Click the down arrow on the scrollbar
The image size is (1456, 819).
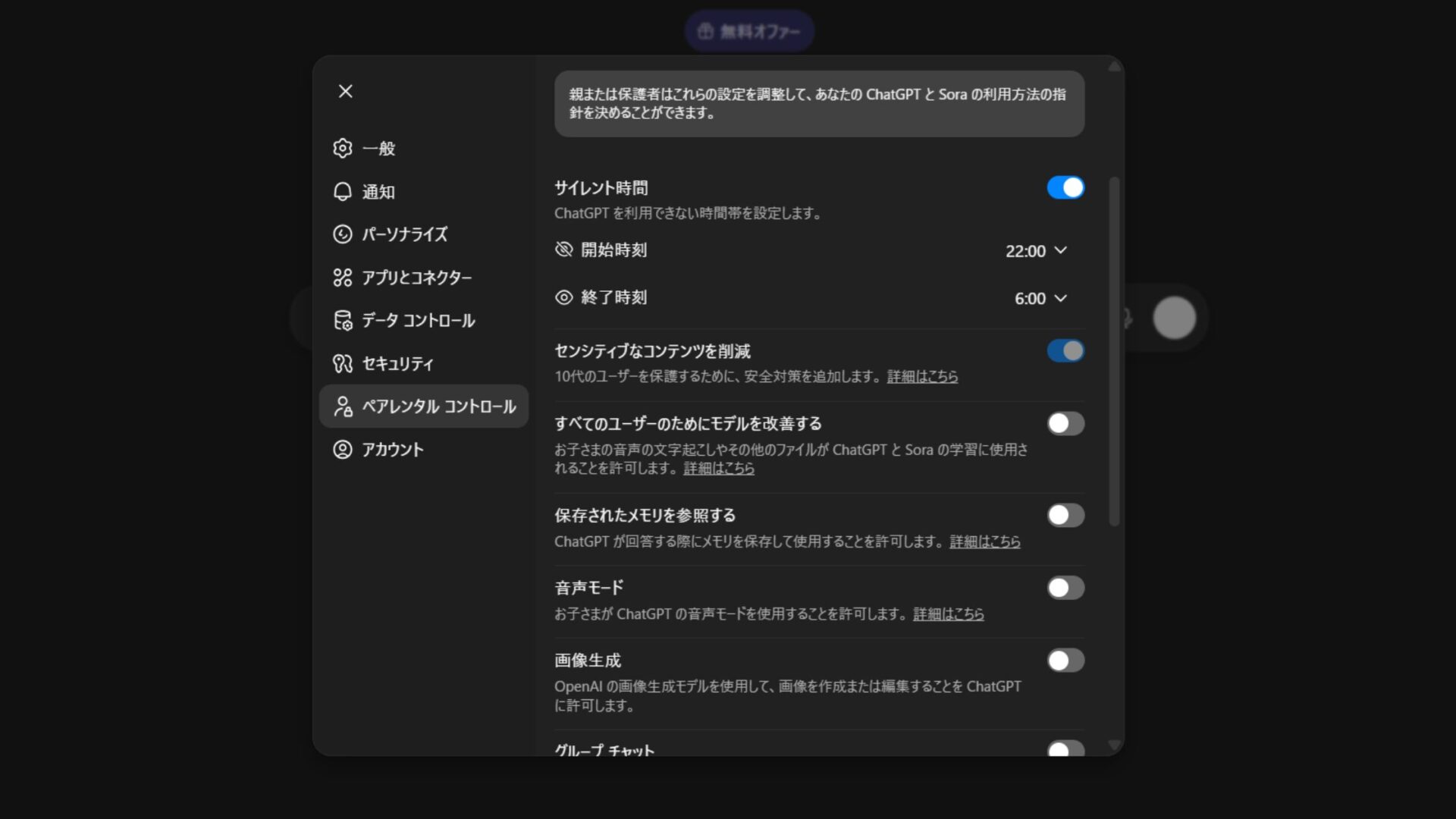pyautogui.click(x=1114, y=744)
